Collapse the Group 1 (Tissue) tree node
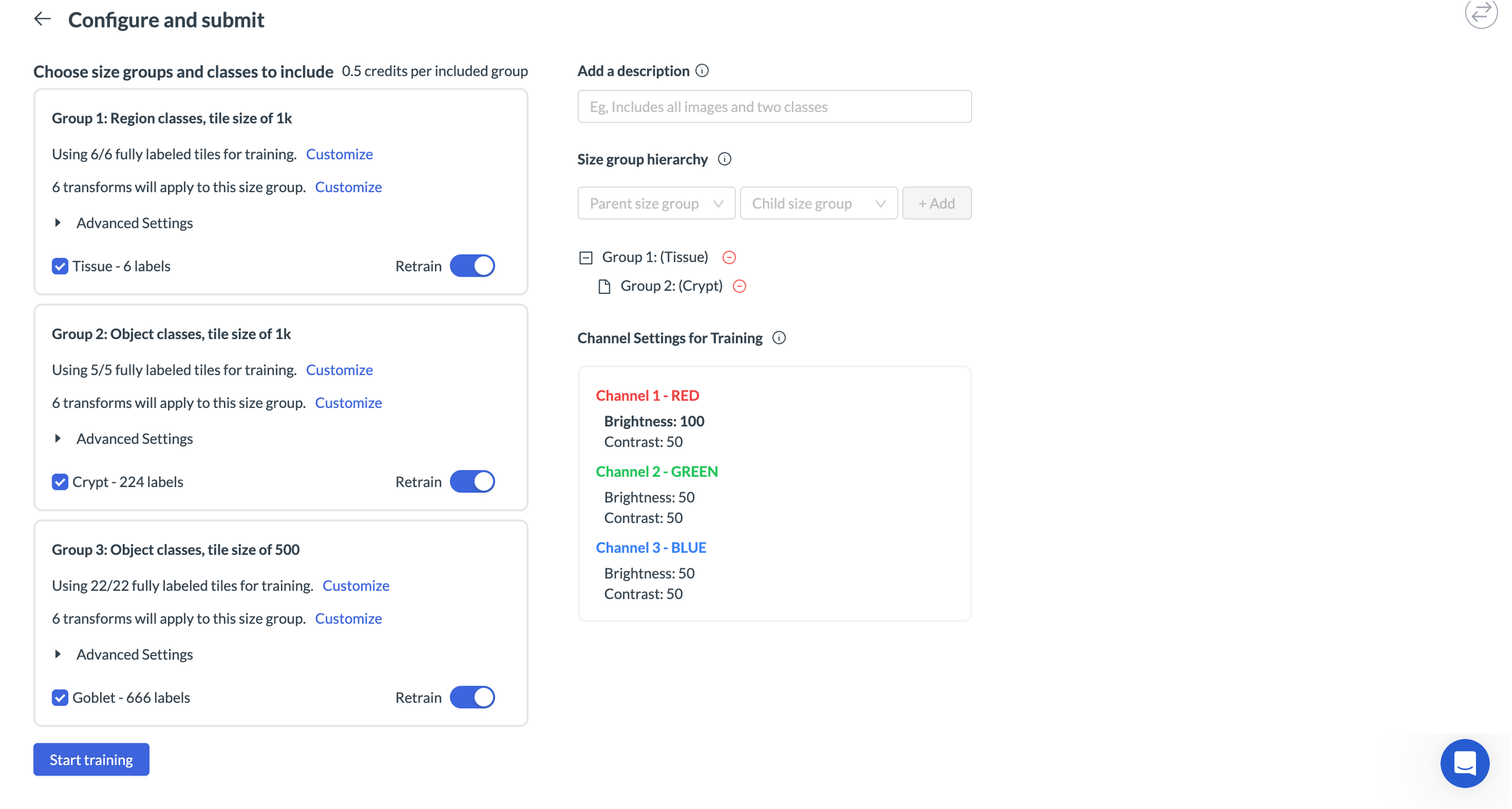1512x809 pixels. click(x=586, y=258)
